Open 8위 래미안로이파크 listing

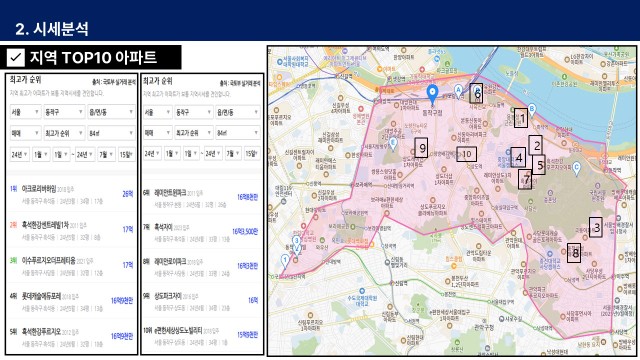click(201, 267)
